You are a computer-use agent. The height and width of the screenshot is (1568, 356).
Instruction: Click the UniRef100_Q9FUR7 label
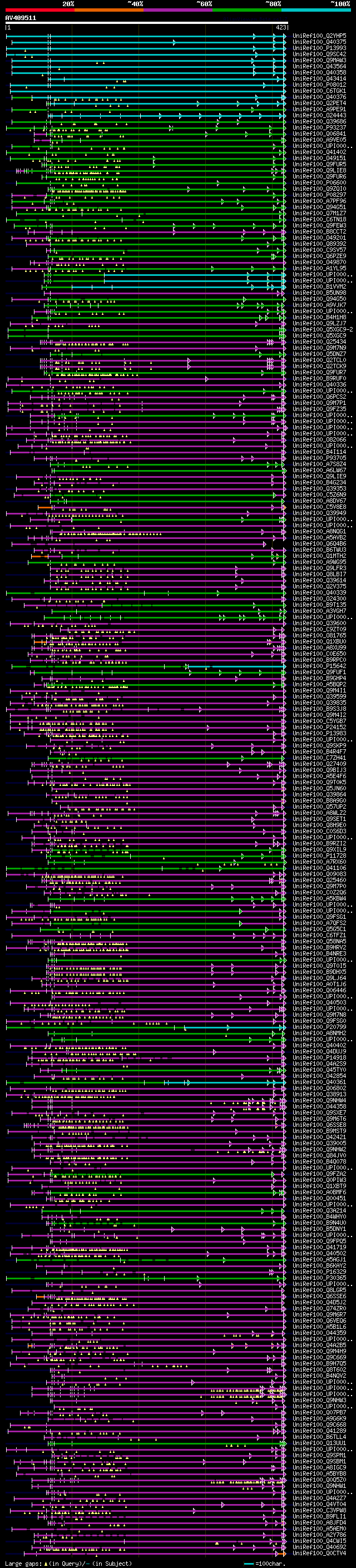pyautogui.click(x=319, y=373)
